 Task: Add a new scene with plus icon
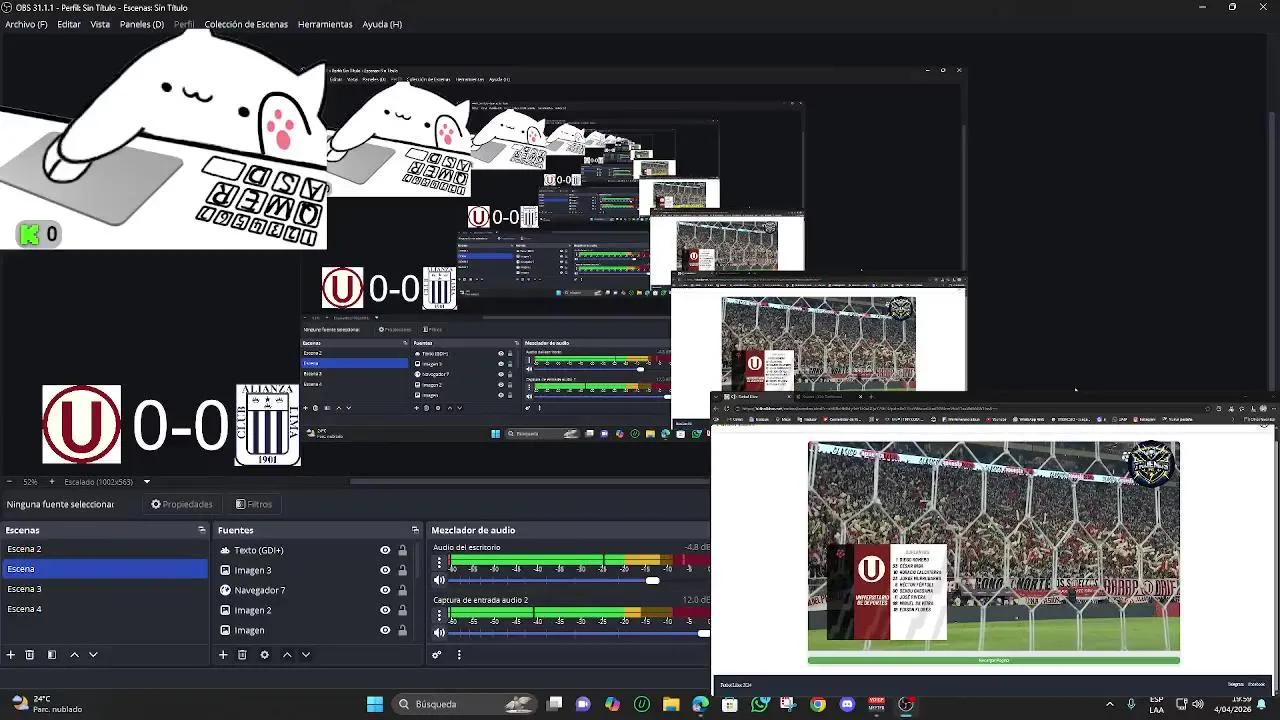[x=11, y=655]
